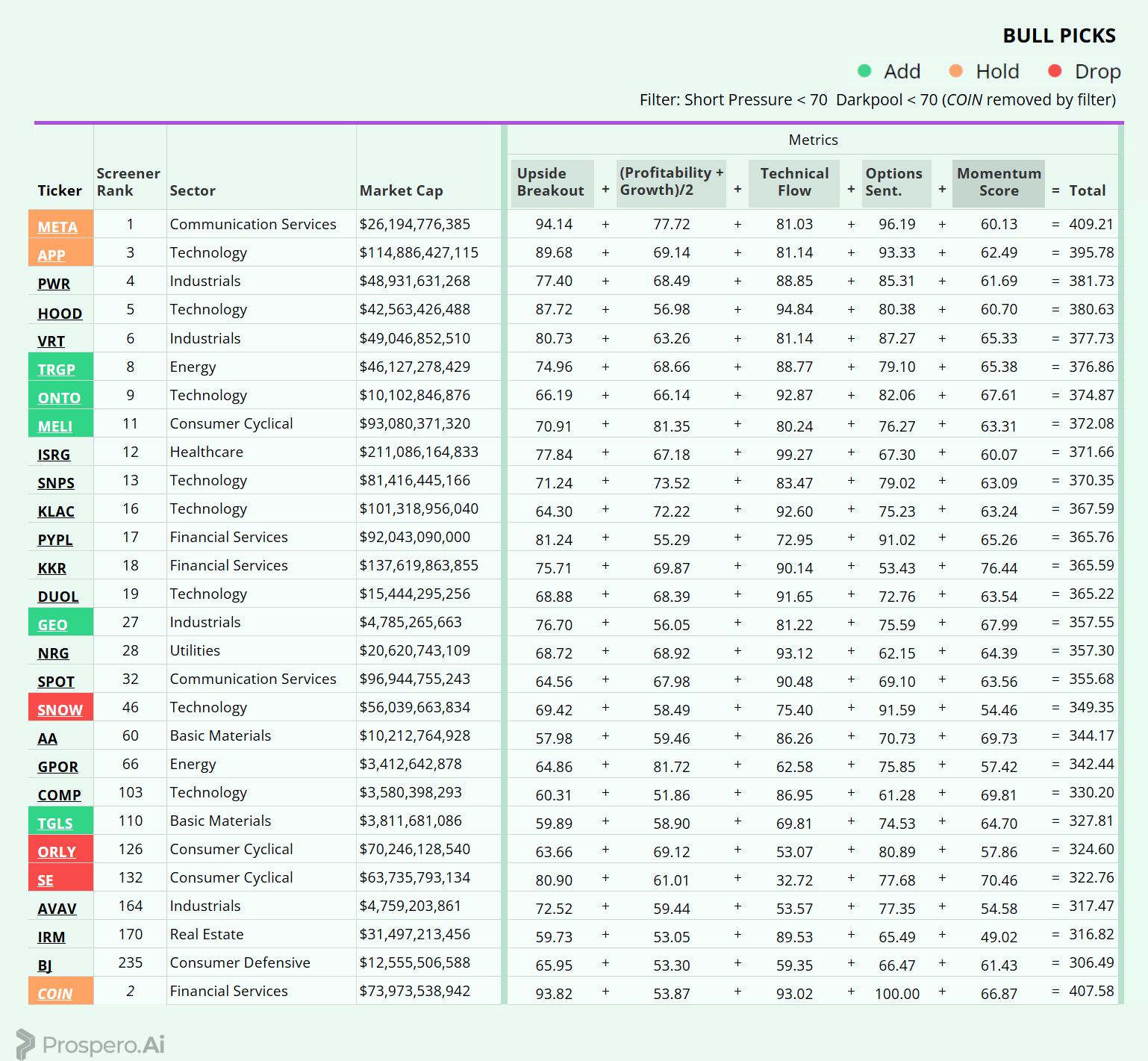The height and width of the screenshot is (1061, 1148).
Task: Select the Technical Flow column header
Action: pyautogui.click(x=794, y=182)
